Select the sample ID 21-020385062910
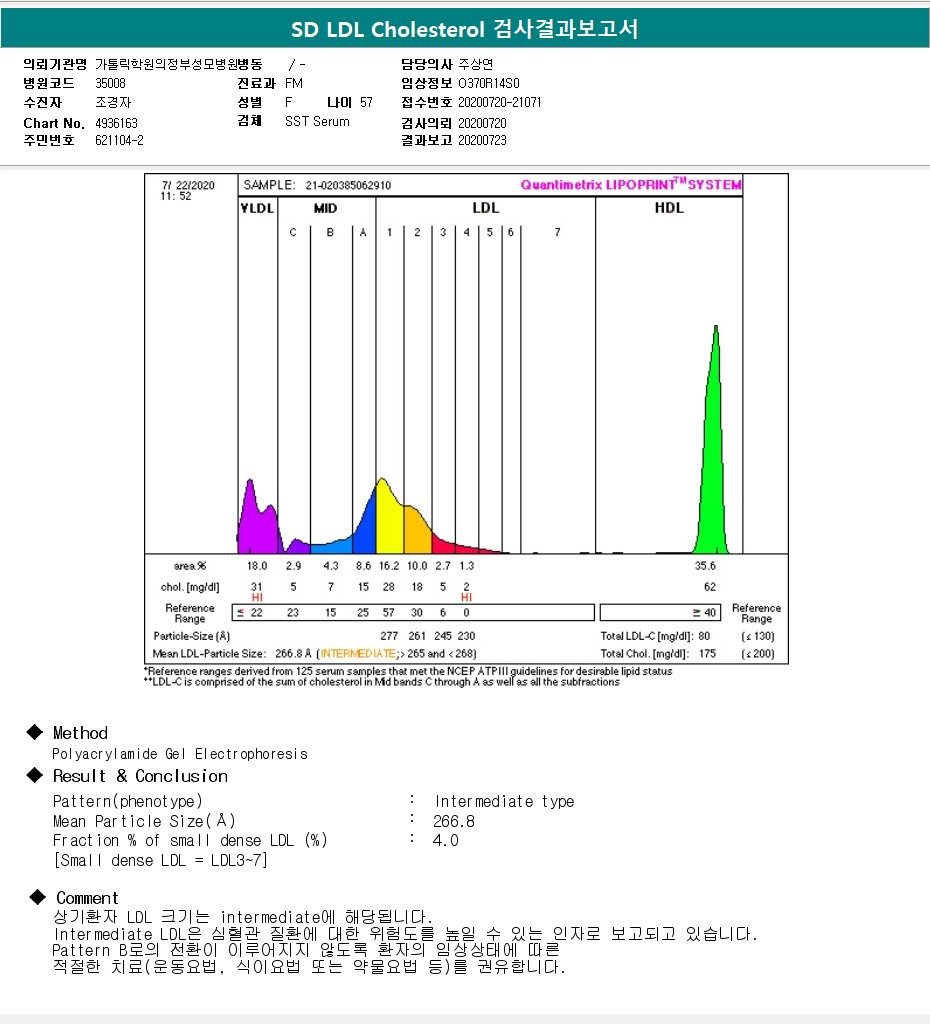Screen dimensions: 930x1024 (348, 185)
